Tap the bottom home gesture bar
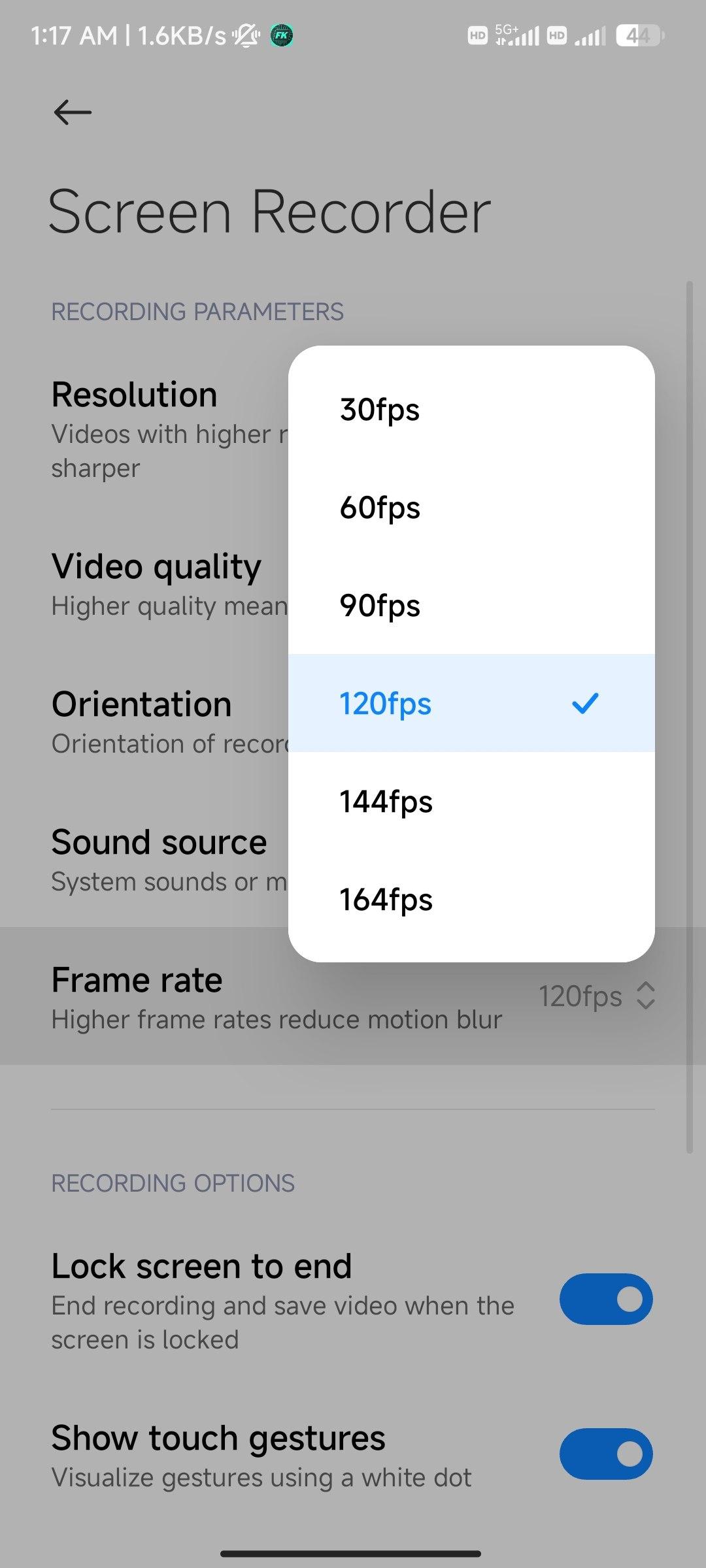Screen dimensions: 706x1568 (x=351, y=1553)
